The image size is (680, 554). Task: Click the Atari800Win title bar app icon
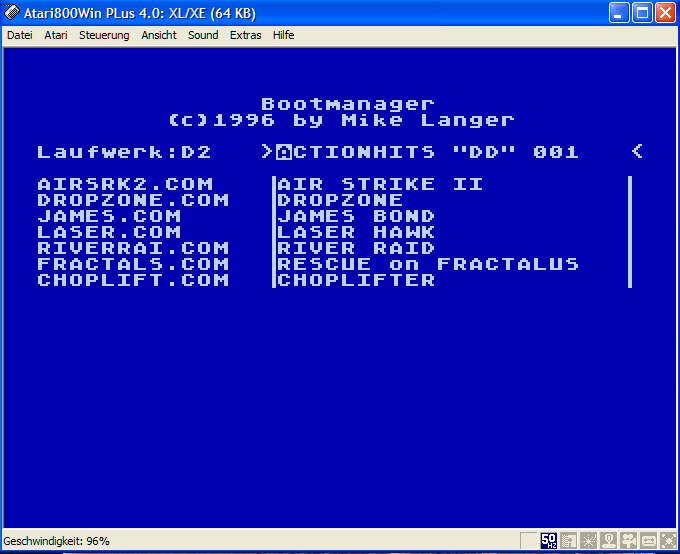click(x=12, y=13)
